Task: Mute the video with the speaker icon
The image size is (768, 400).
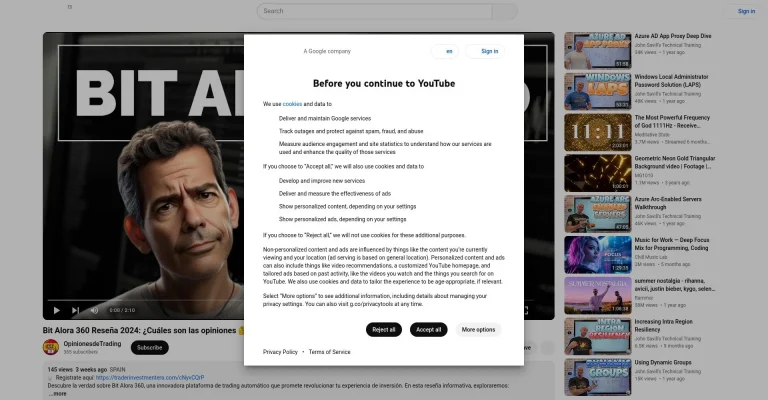Action: [x=94, y=310]
